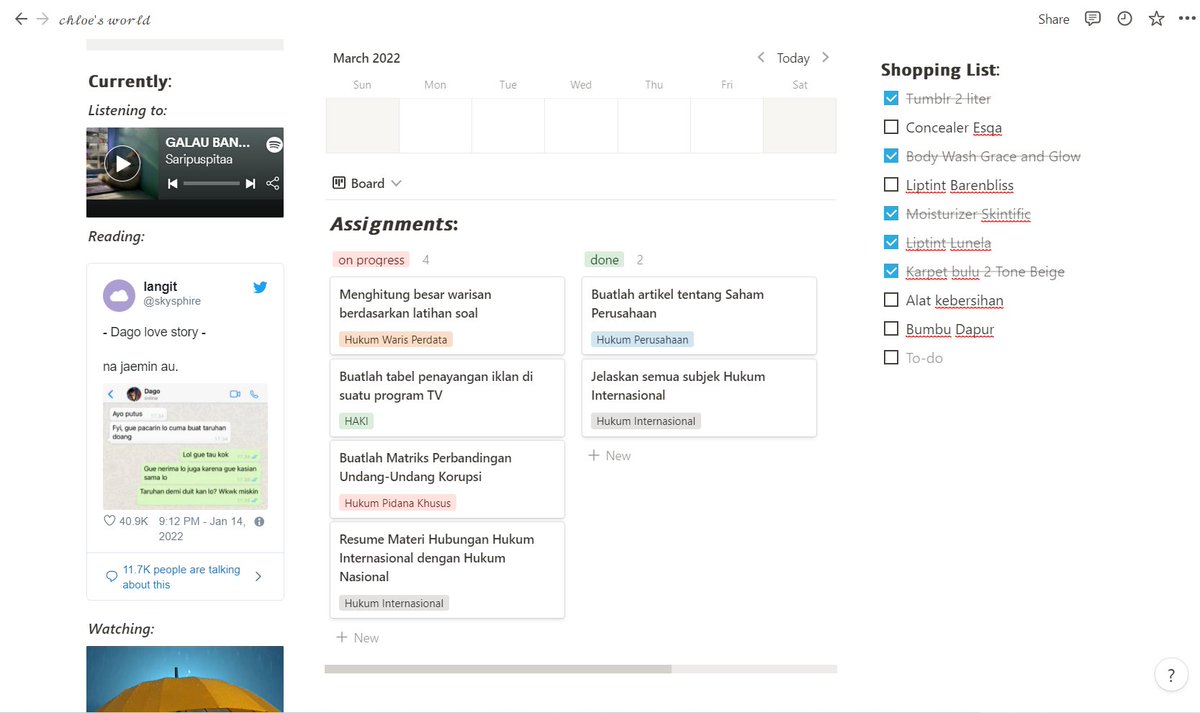Favorite this page with star icon
Viewport: 1200px width, 713px height.
tap(1156, 19)
